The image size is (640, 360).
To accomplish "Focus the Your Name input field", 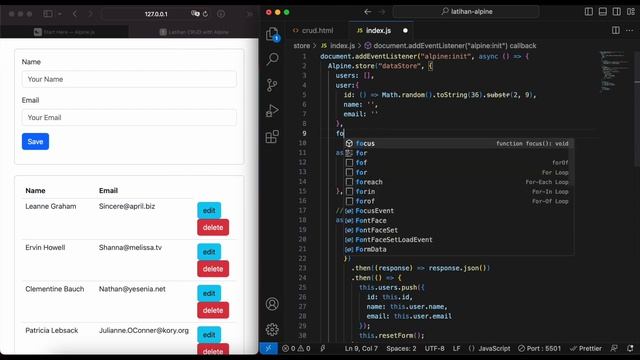I will coord(129,79).
